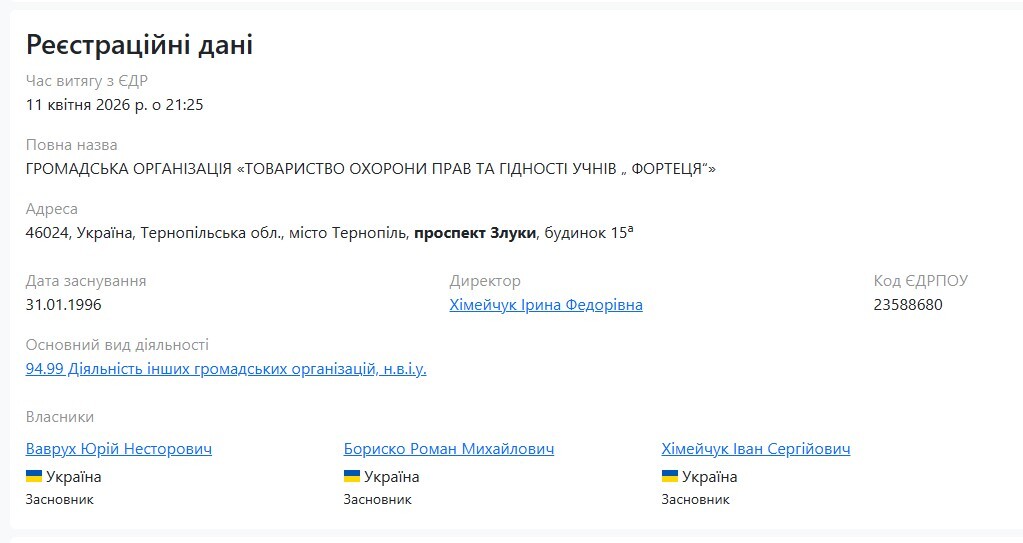Click the full organization name text

(371, 169)
